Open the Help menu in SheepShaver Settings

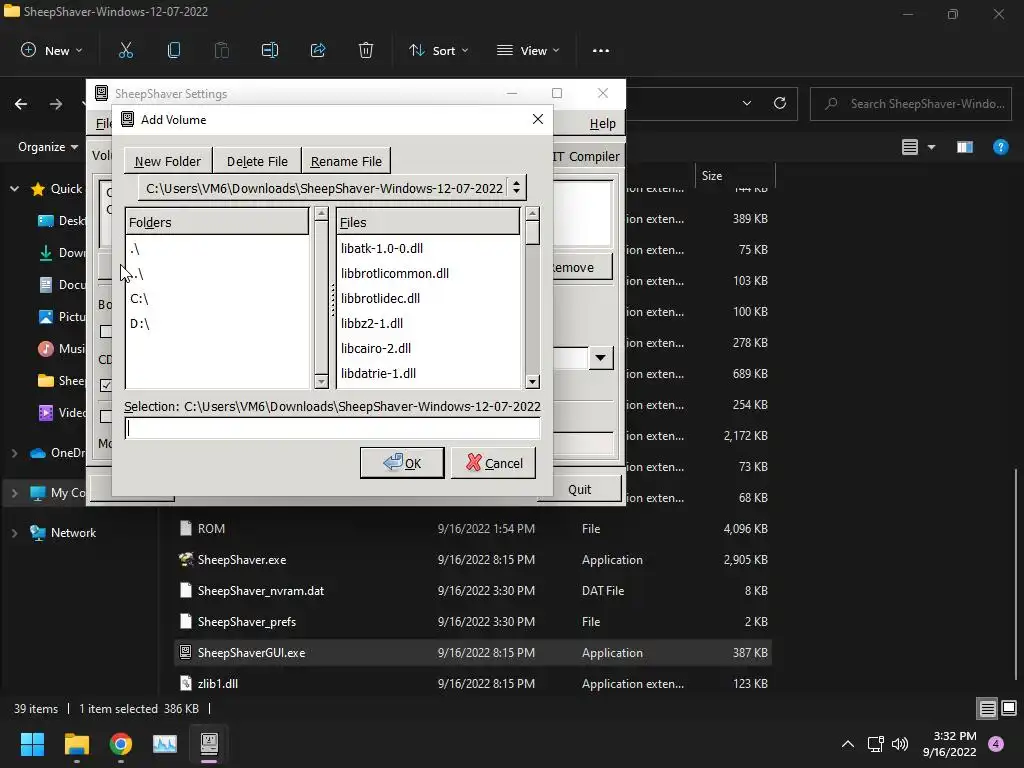pos(602,123)
